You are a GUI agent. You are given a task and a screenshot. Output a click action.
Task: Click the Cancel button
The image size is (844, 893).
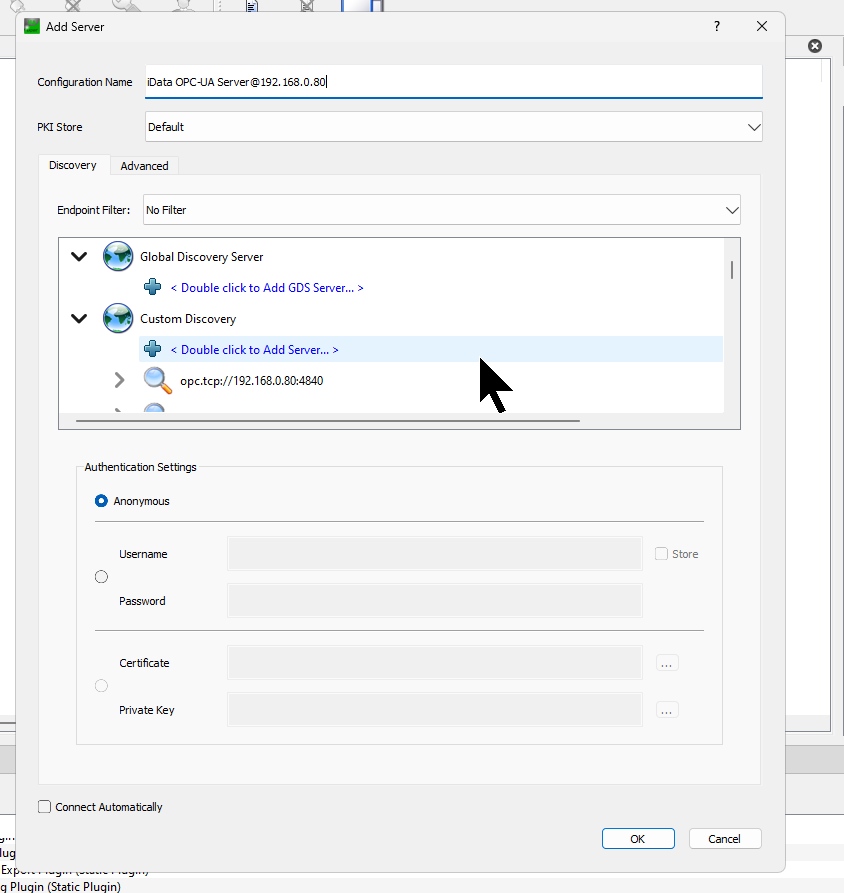click(x=724, y=838)
